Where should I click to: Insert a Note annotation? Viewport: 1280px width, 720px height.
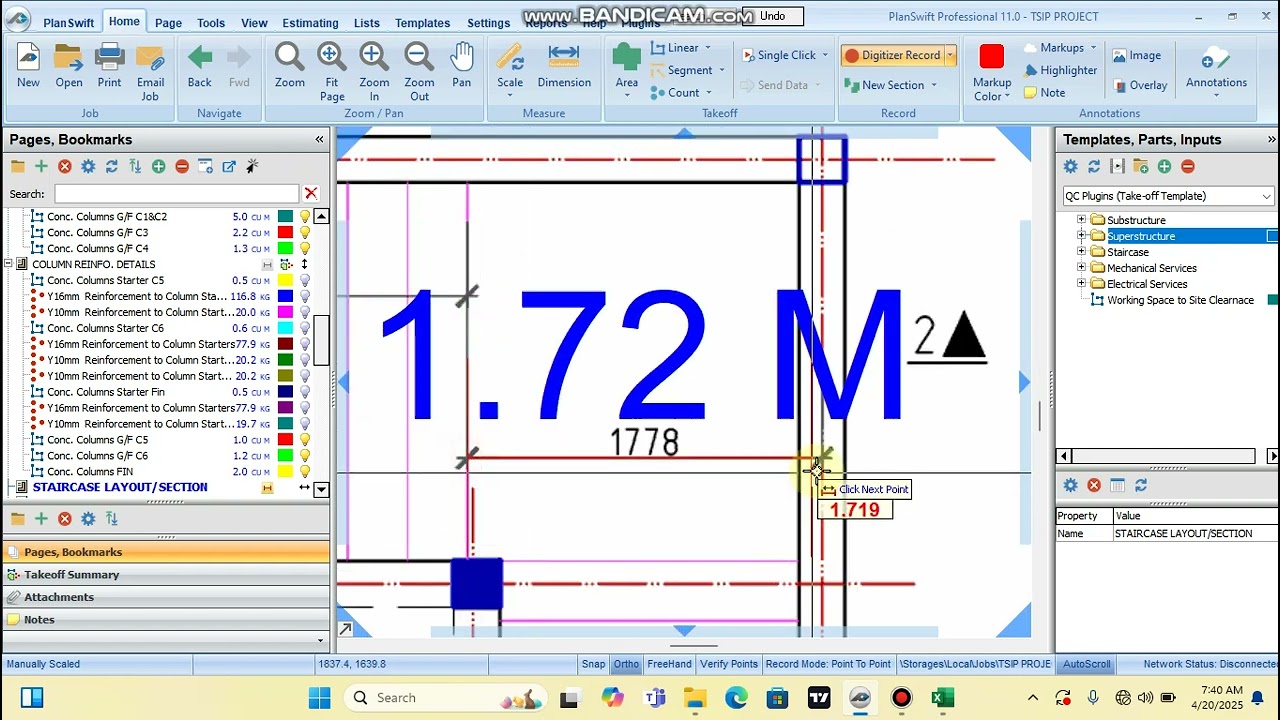click(x=1044, y=92)
